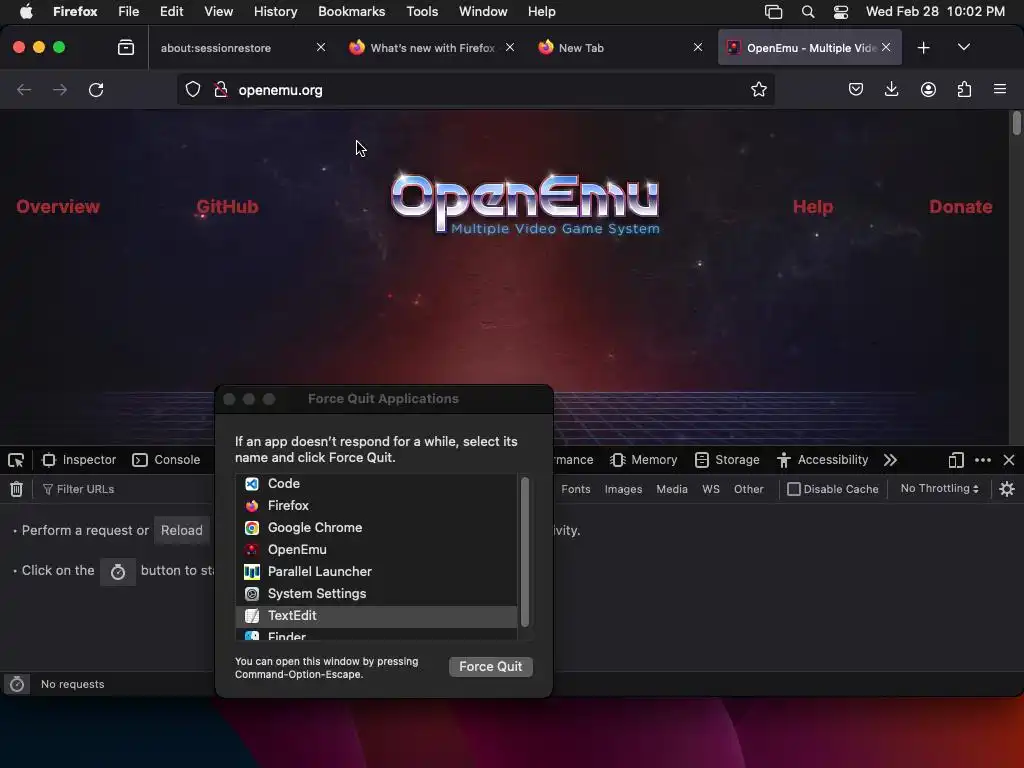1024x768 pixels.
Task: Open the Downloads arrow icon
Action: click(891, 89)
